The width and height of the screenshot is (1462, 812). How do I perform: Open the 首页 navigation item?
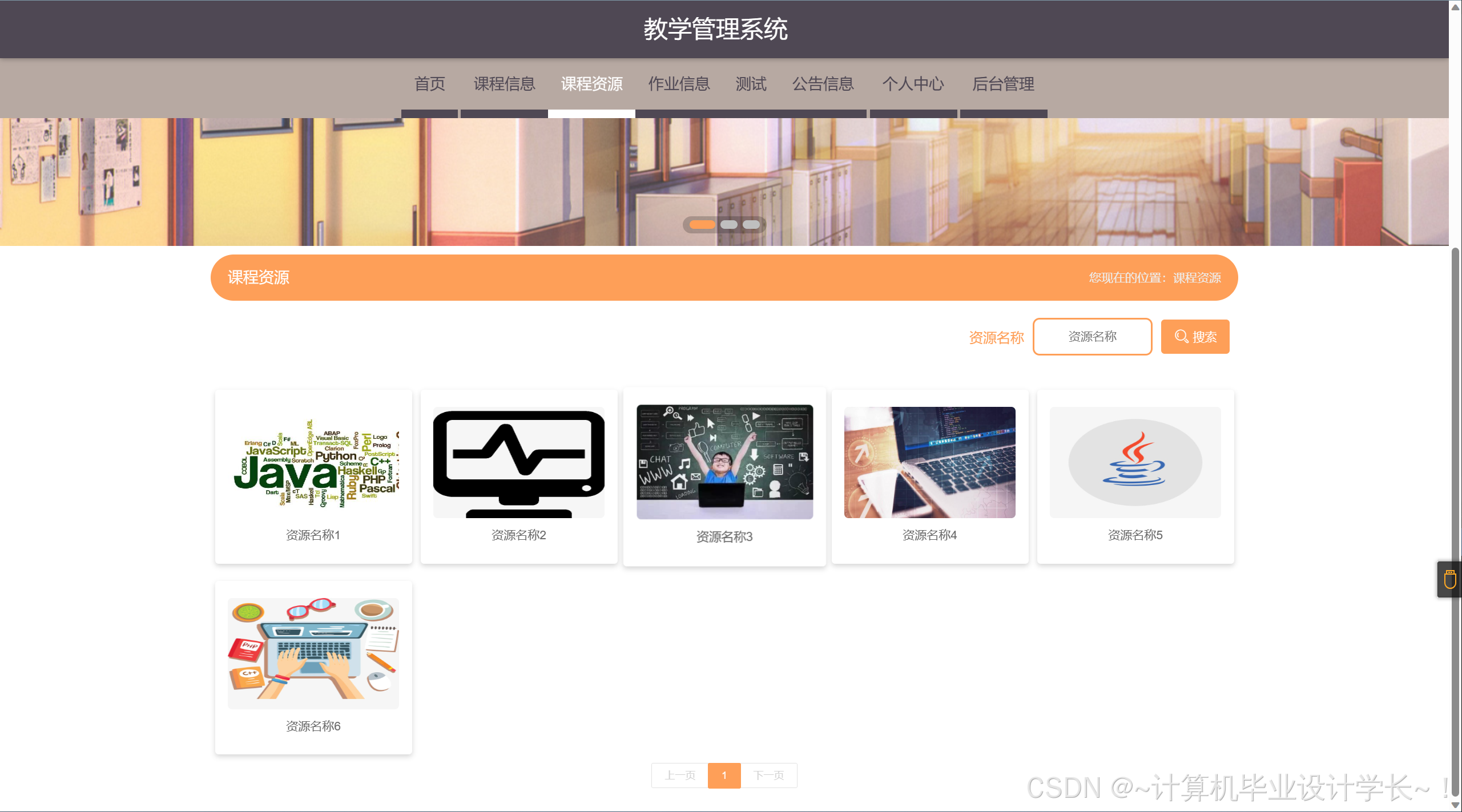[430, 84]
